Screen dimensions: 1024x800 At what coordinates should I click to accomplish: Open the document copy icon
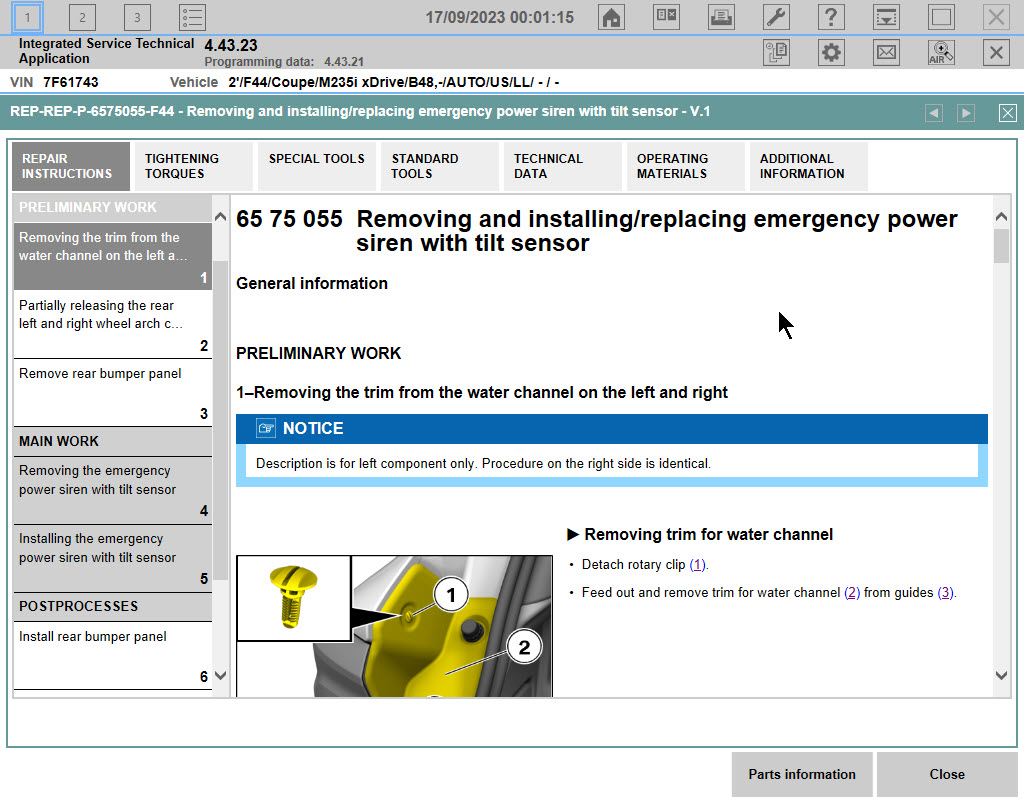(776, 53)
